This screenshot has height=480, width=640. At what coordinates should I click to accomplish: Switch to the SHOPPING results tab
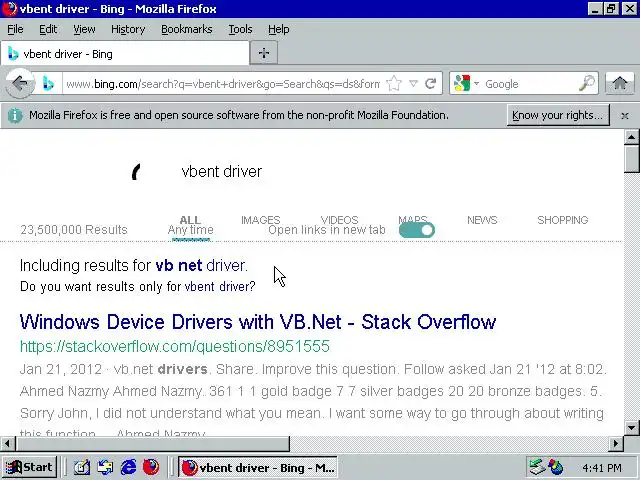[x=562, y=220]
